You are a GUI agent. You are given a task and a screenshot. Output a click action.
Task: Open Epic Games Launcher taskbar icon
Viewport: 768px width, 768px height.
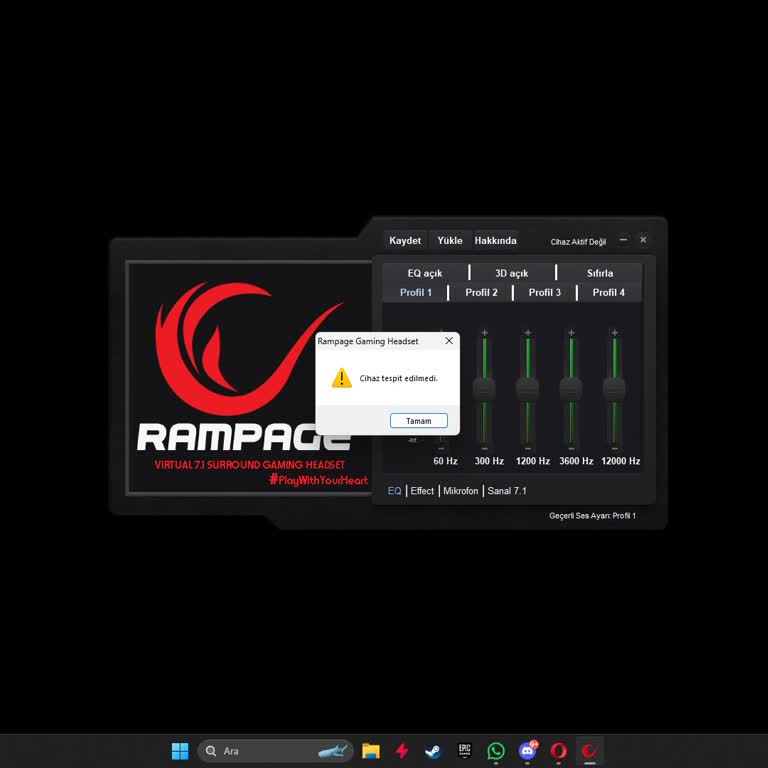coord(464,750)
